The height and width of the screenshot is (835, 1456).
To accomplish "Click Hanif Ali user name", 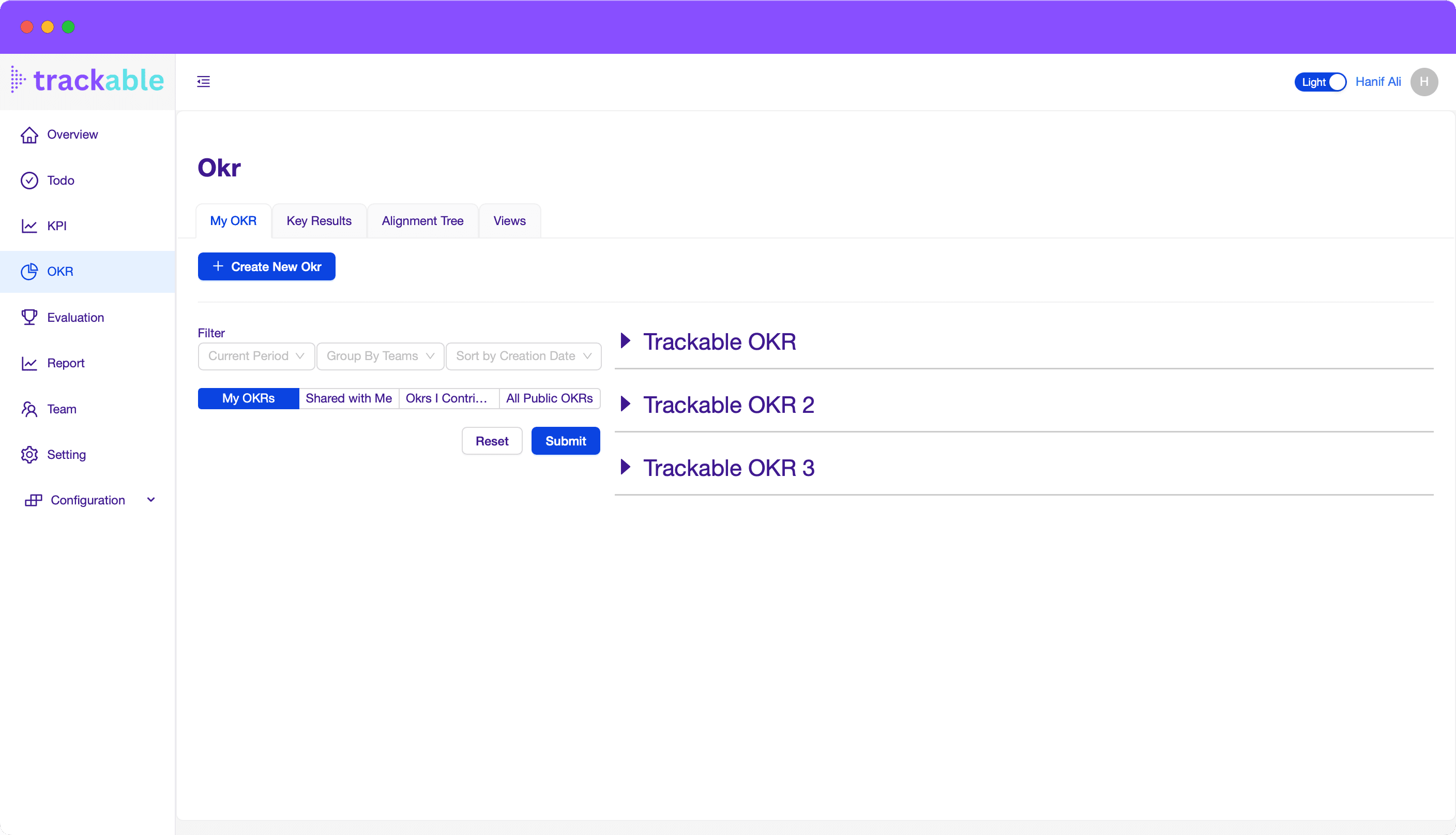I will point(1377,82).
